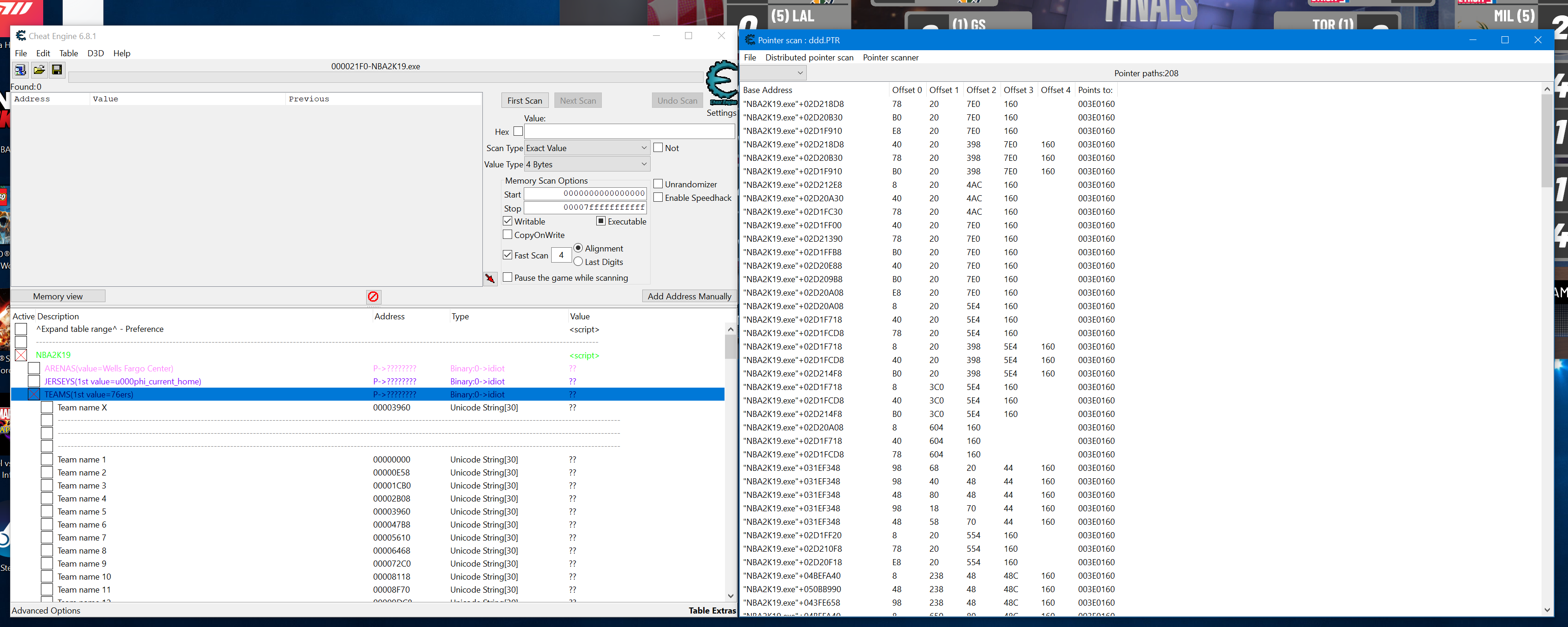Click the Previous column header in scan results
The height and width of the screenshot is (627, 1568).
pyautogui.click(x=383, y=99)
